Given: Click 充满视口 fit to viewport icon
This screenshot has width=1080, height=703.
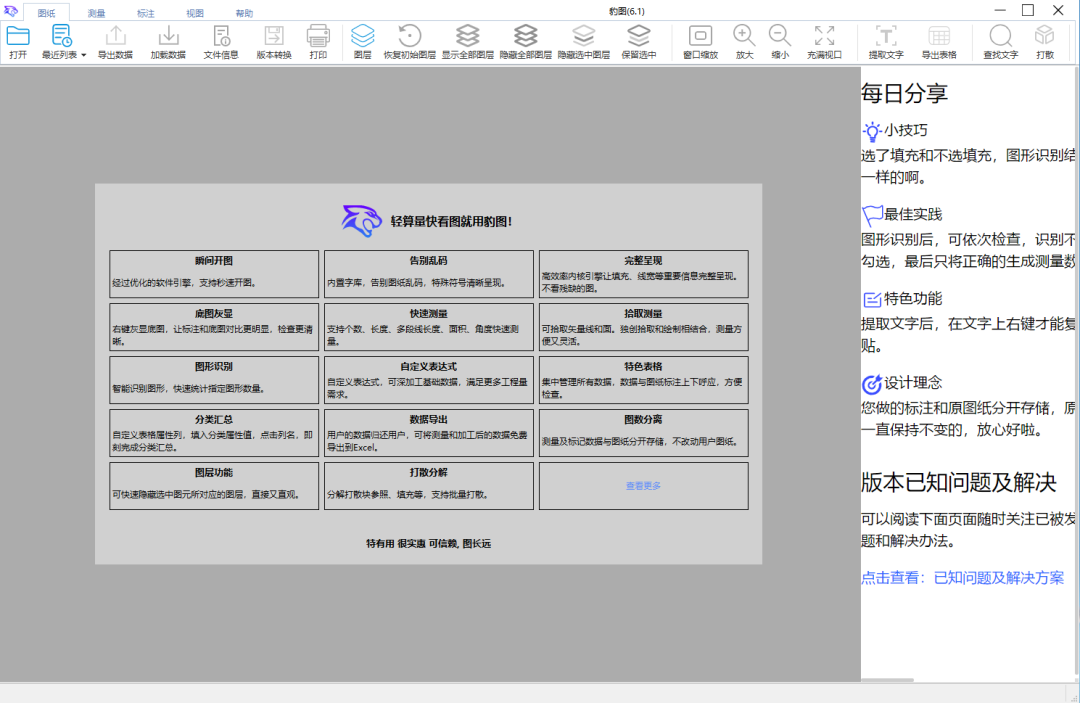Looking at the screenshot, I should pyautogui.click(x=824, y=42).
